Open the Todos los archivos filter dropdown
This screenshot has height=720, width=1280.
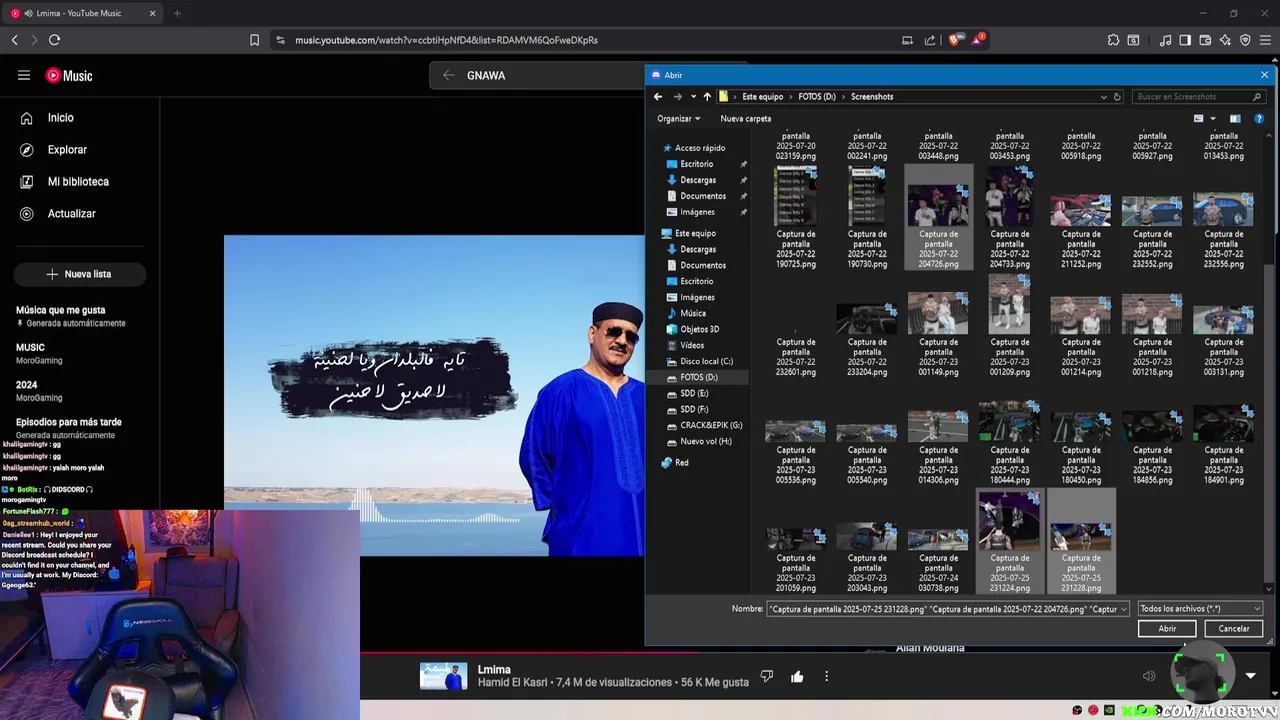point(1200,609)
